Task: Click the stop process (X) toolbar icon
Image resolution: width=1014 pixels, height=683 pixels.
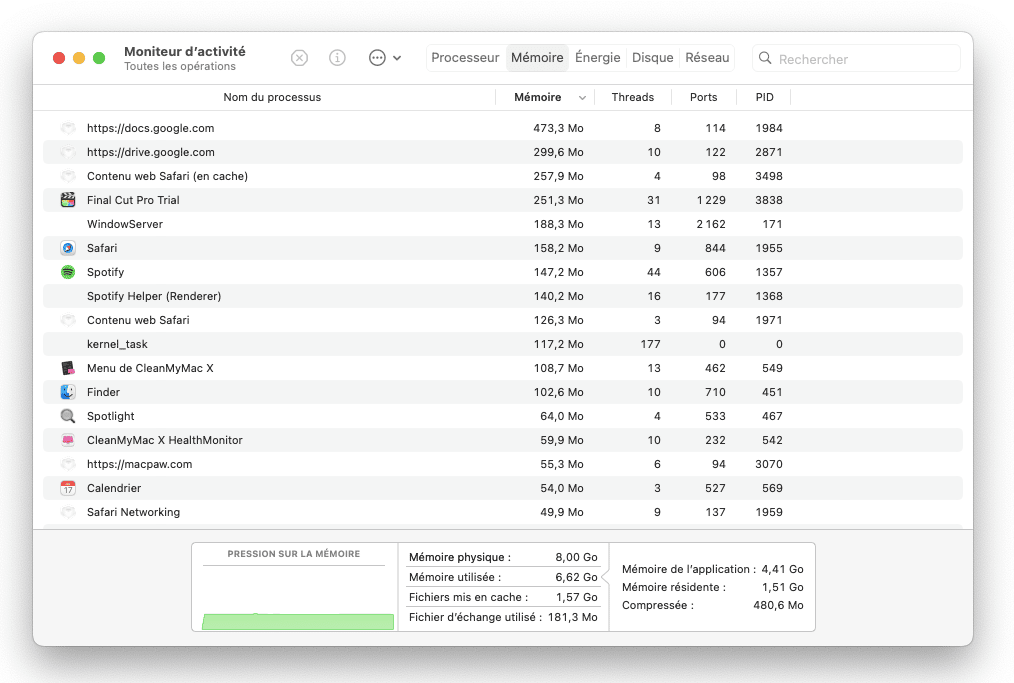Action: [299, 58]
